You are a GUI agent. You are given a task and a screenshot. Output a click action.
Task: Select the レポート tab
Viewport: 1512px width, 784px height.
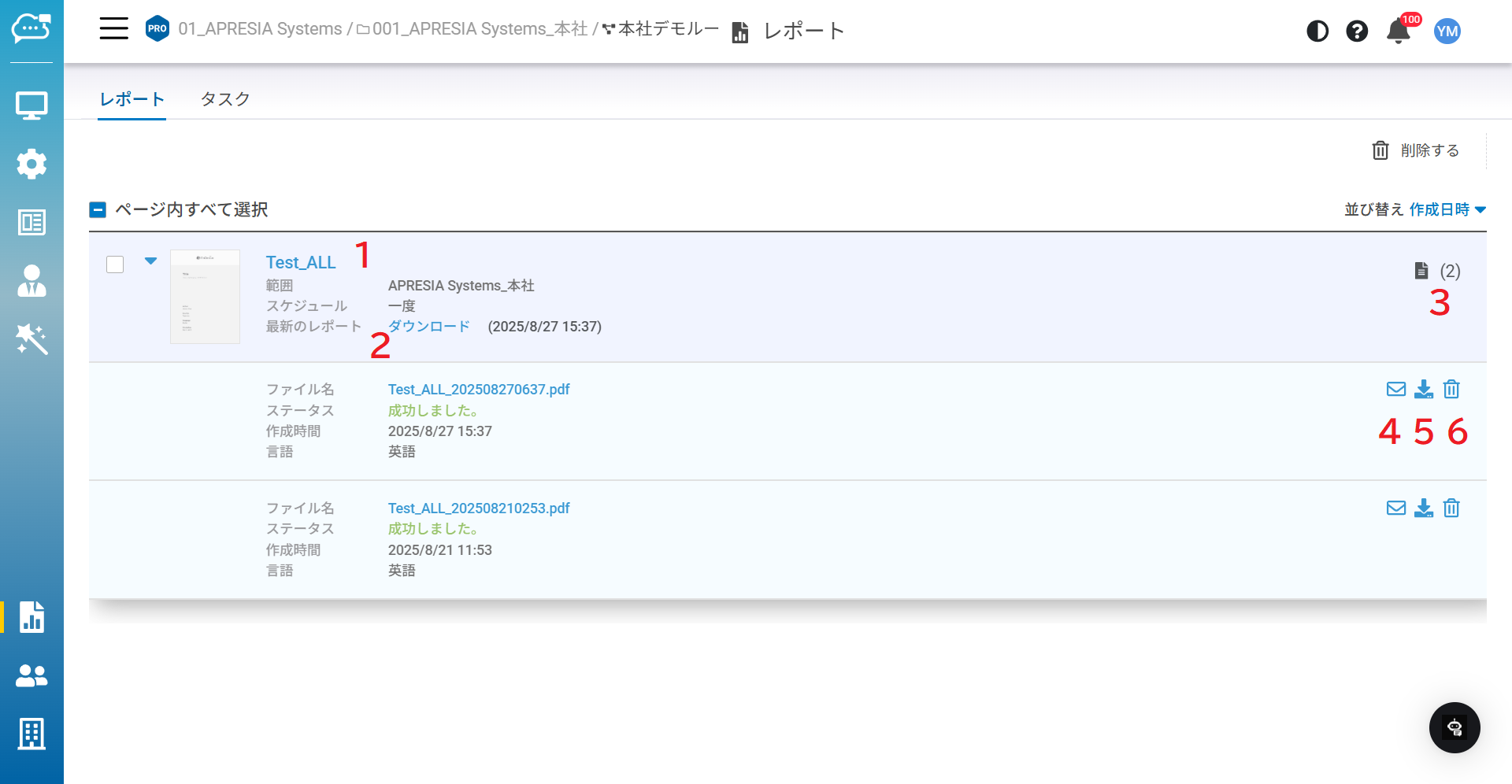point(132,99)
